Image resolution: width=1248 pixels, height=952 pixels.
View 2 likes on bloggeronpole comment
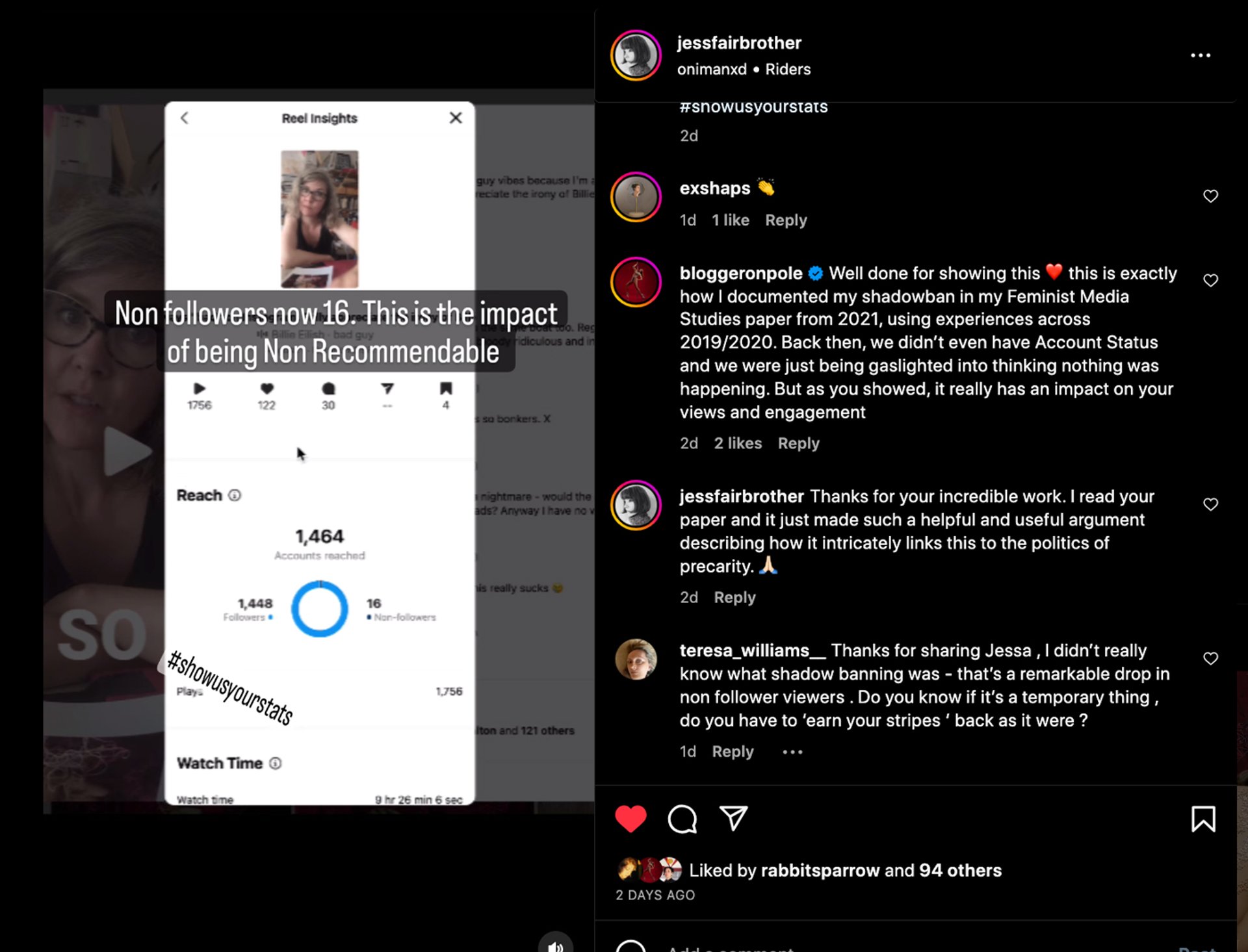[738, 443]
